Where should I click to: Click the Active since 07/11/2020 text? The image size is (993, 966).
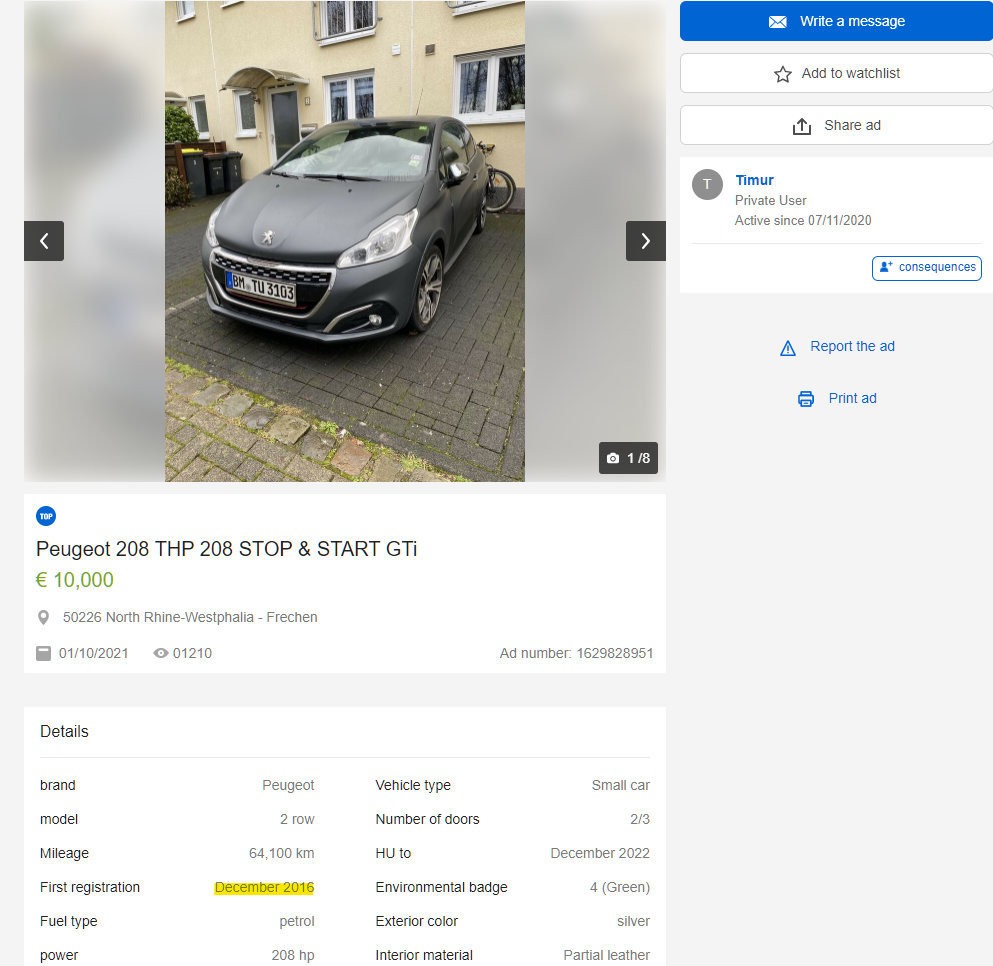tap(803, 220)
